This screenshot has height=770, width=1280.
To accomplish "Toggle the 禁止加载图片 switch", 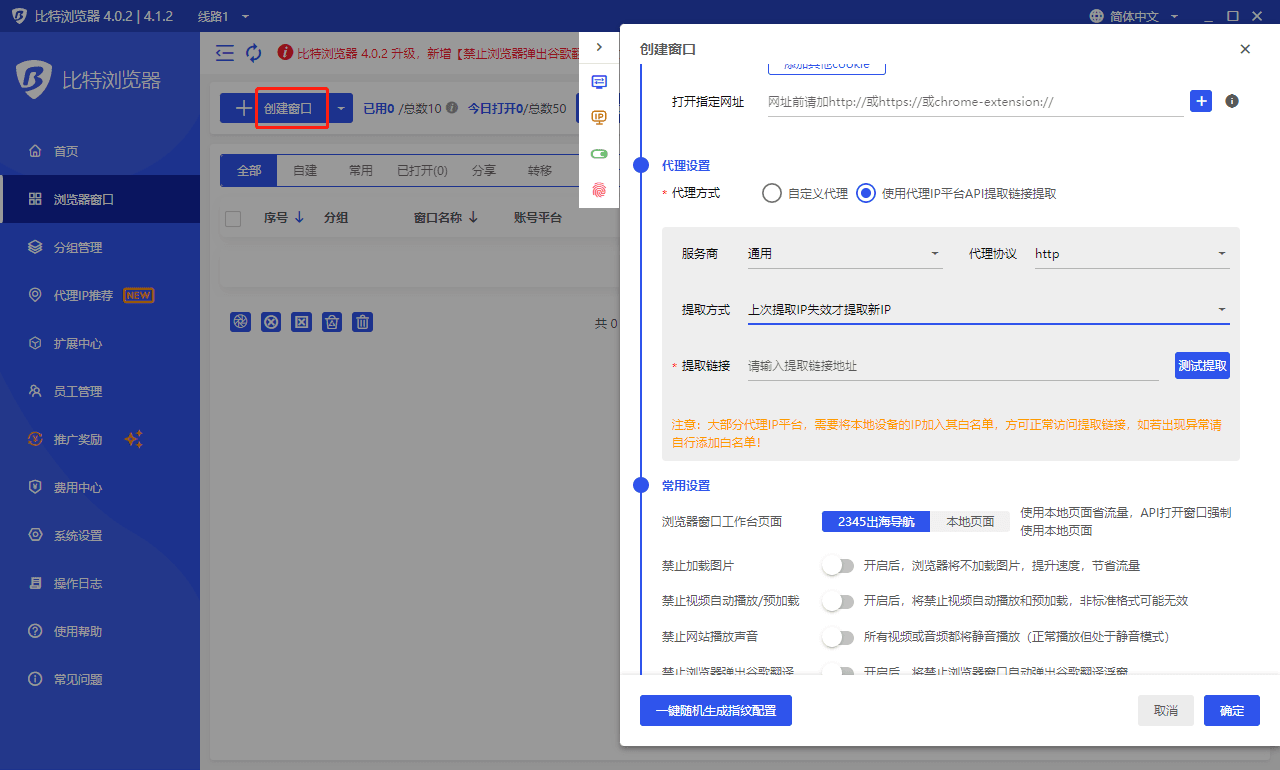I will pyautogui.click(x=838, y=566).
